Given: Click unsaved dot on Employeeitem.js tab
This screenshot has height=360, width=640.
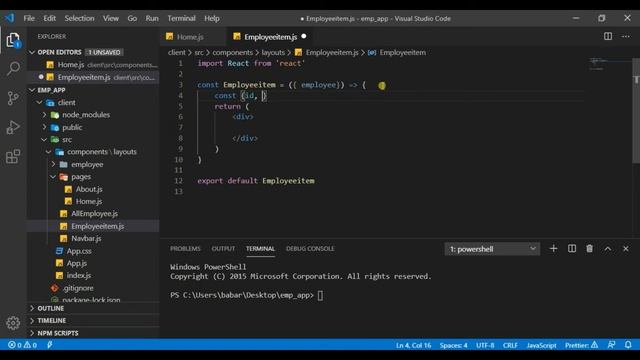Looking at the screenshot, I should [x=304, y=36].
